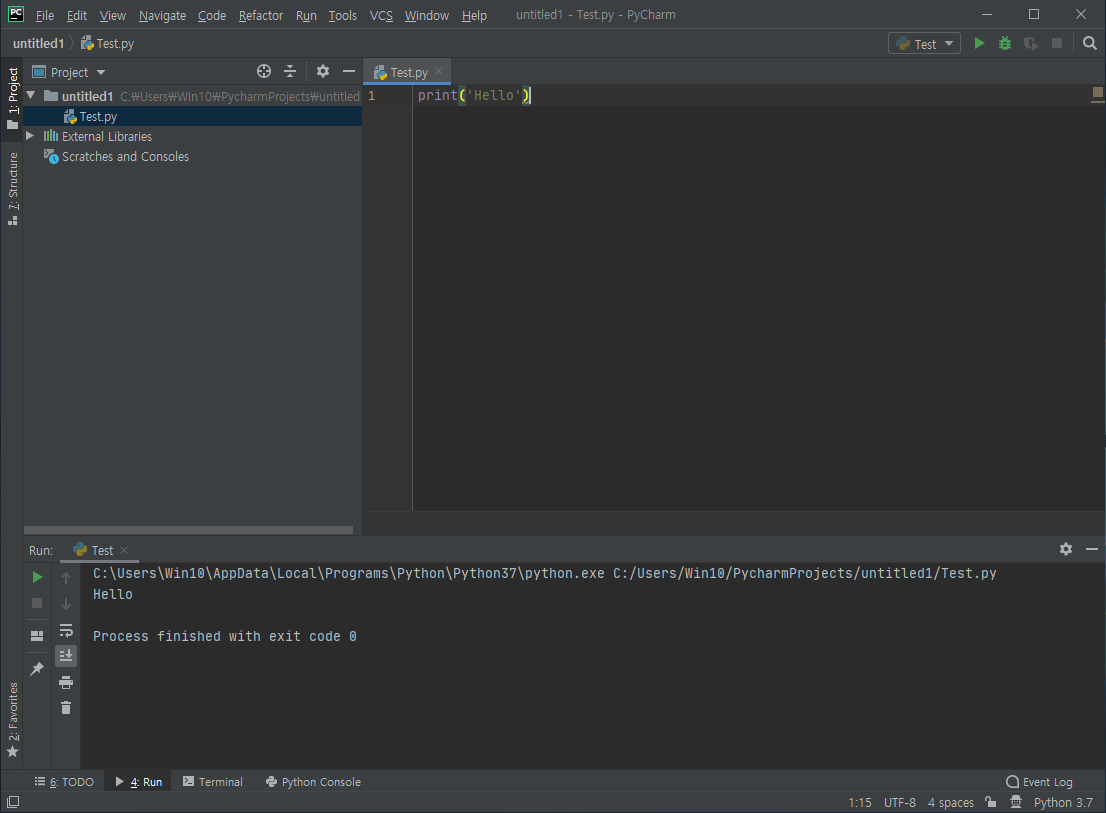Collapse the untitled1 project folder
This screenshot has width=1106, height=813.
[x=31, y=95]
